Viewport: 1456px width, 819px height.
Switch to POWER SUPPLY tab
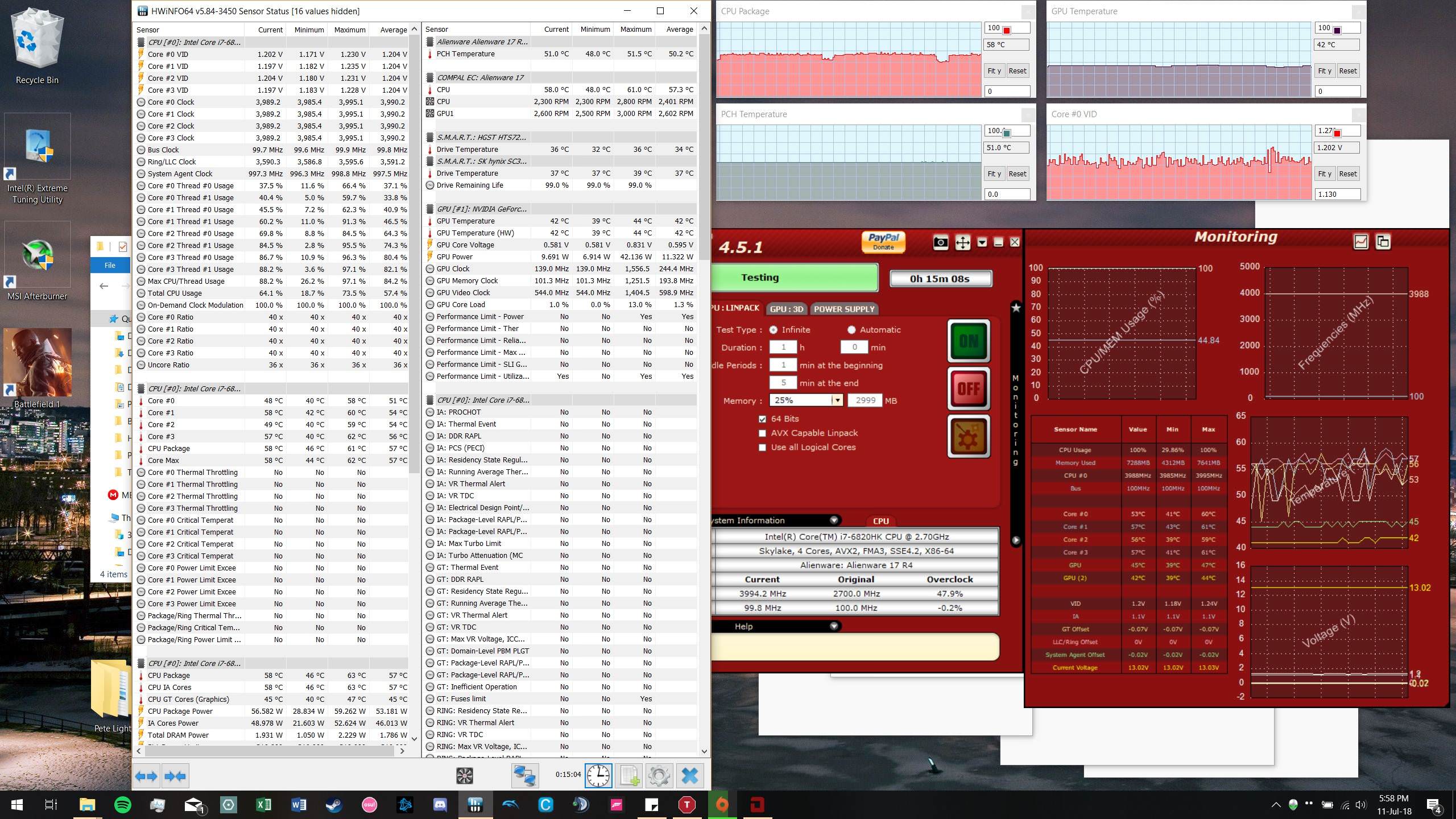(x=844, y=309)
